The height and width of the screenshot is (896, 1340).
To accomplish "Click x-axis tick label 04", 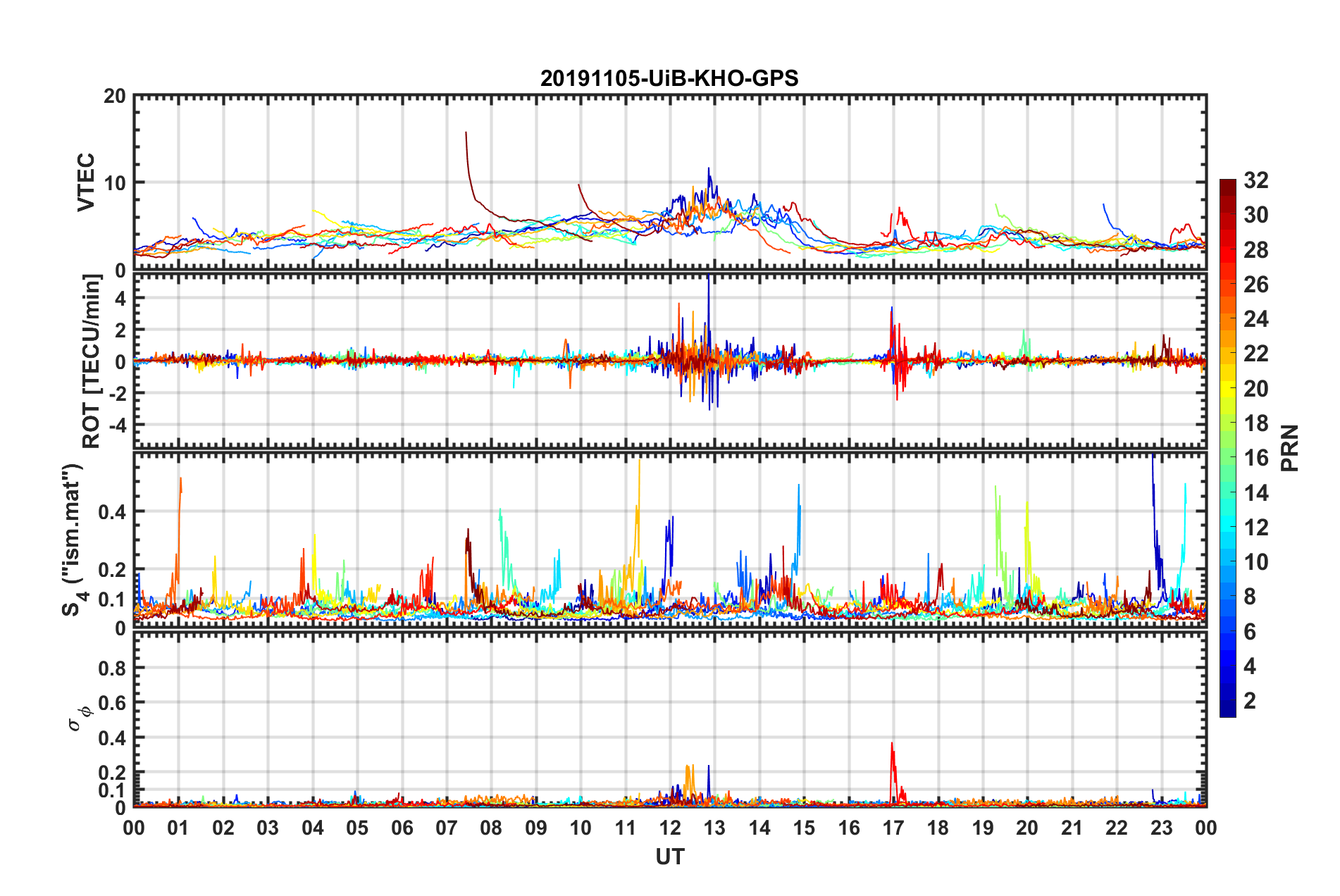I will (313, 828).
